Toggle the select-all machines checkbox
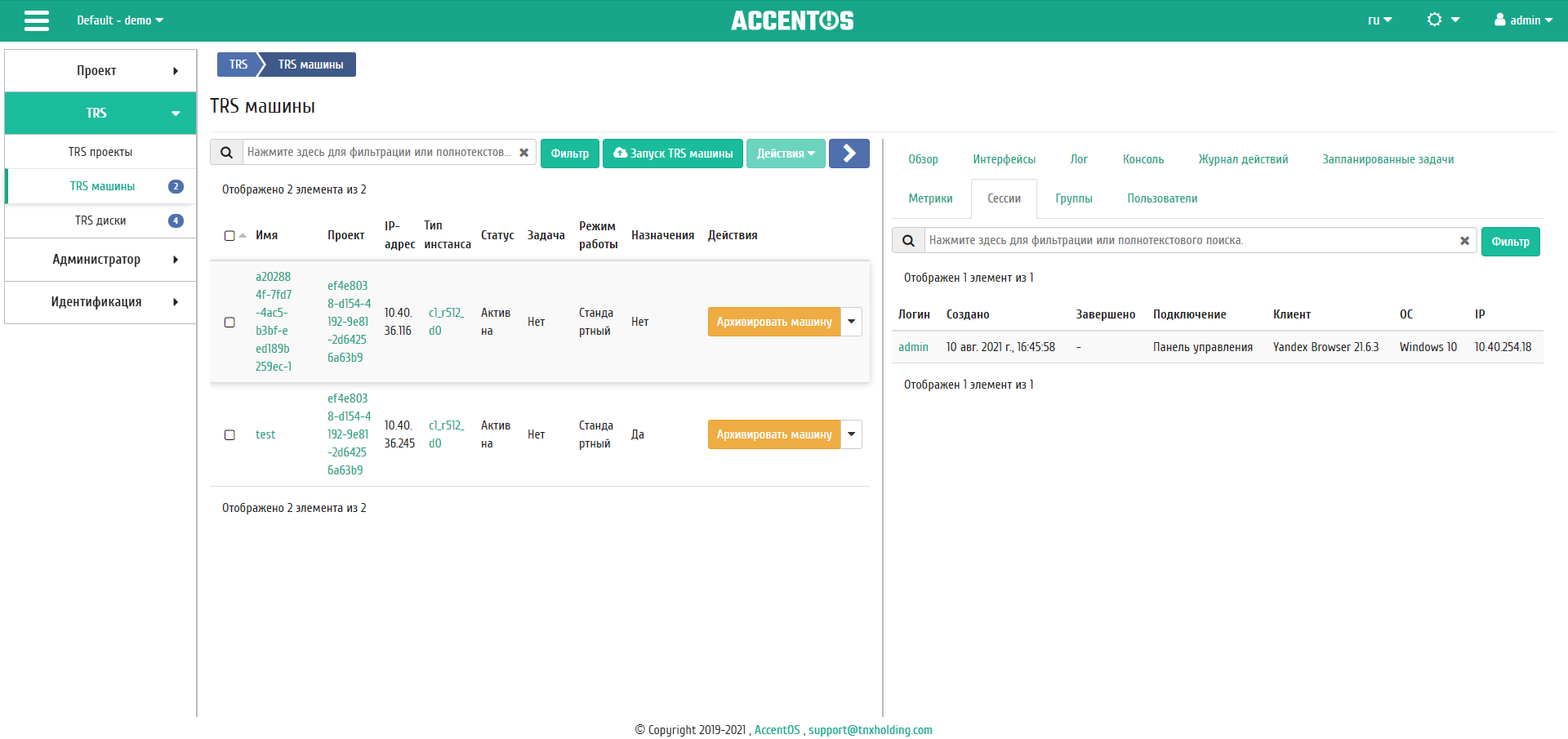This screenshot has height=739, width=1568. coord(229,236)
